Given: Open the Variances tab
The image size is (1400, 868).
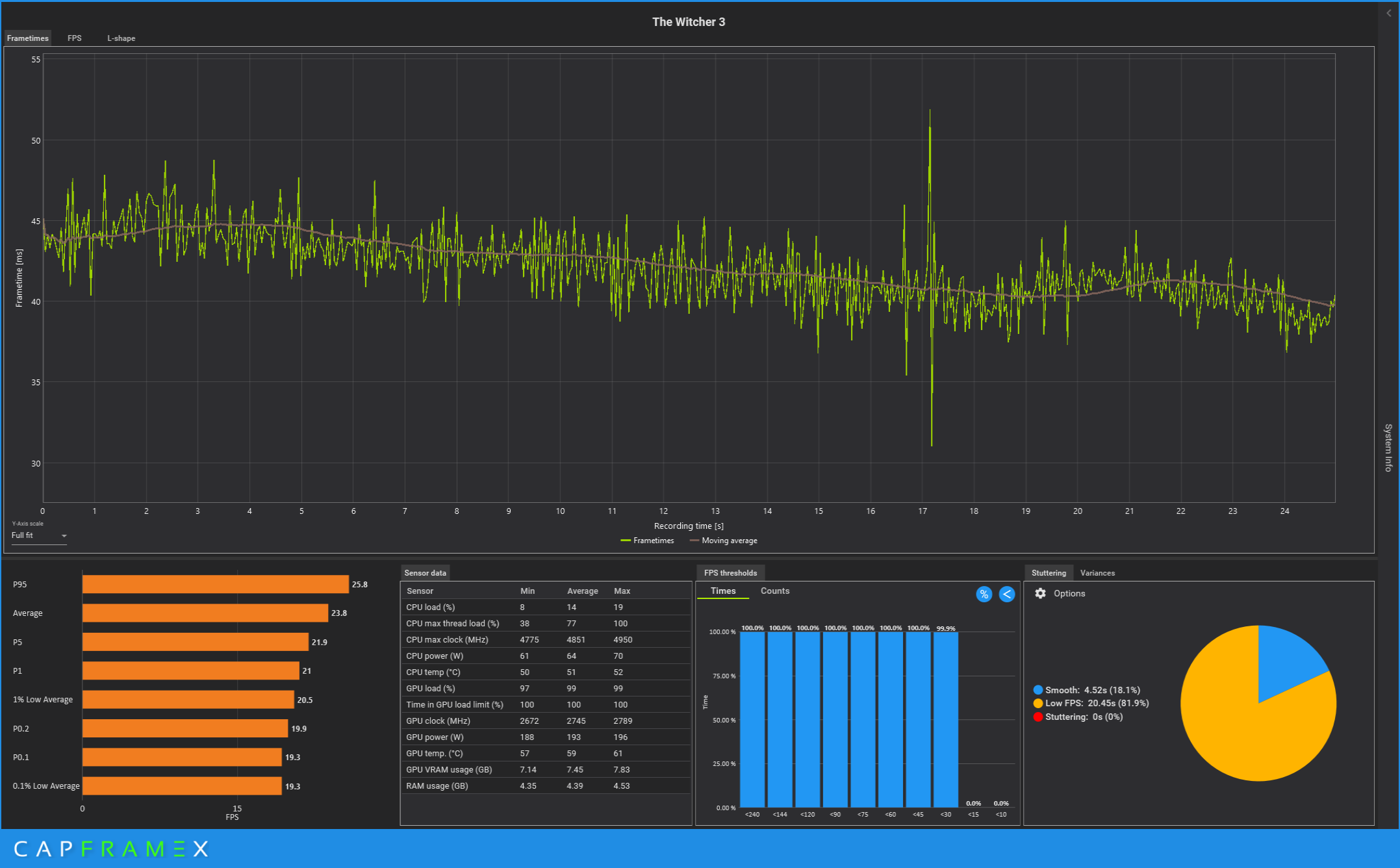Looking at the screenshot, I should 1097,572.
